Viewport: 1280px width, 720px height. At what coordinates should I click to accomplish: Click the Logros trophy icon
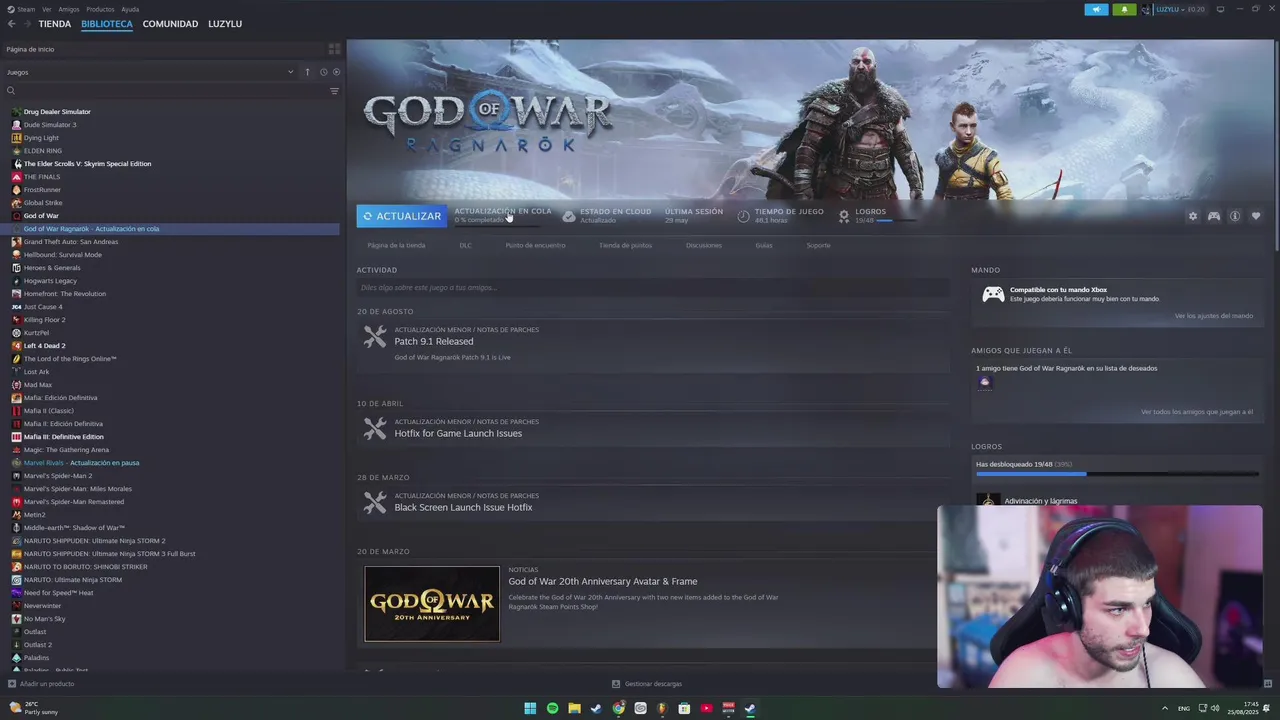(844, 216)
